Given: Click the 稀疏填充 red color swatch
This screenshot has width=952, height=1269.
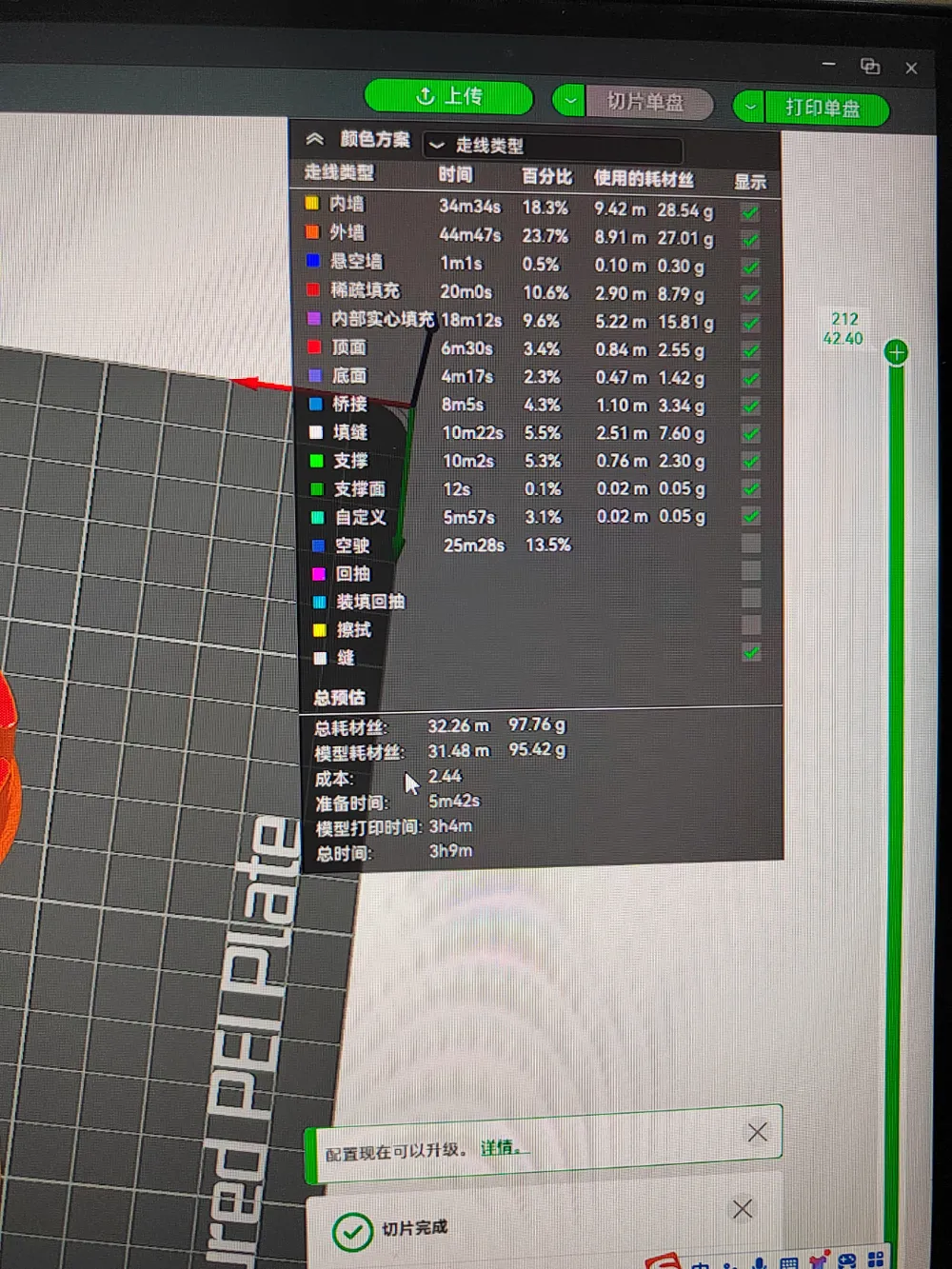Looking at the screenshot, I should (312, 289).
